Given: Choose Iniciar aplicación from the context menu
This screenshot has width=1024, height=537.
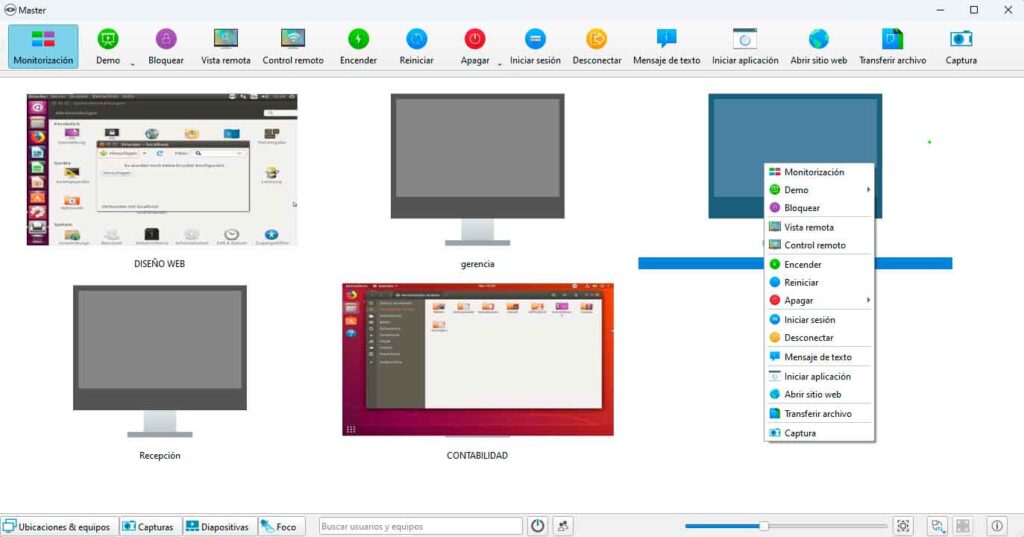Looking at the screenshot, I should coord(817,377).
